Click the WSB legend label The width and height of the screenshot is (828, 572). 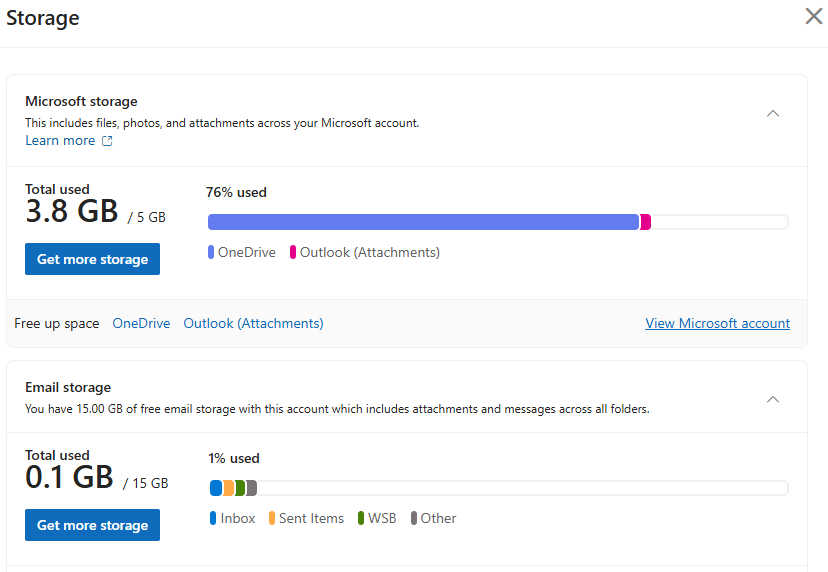point(382,518)
